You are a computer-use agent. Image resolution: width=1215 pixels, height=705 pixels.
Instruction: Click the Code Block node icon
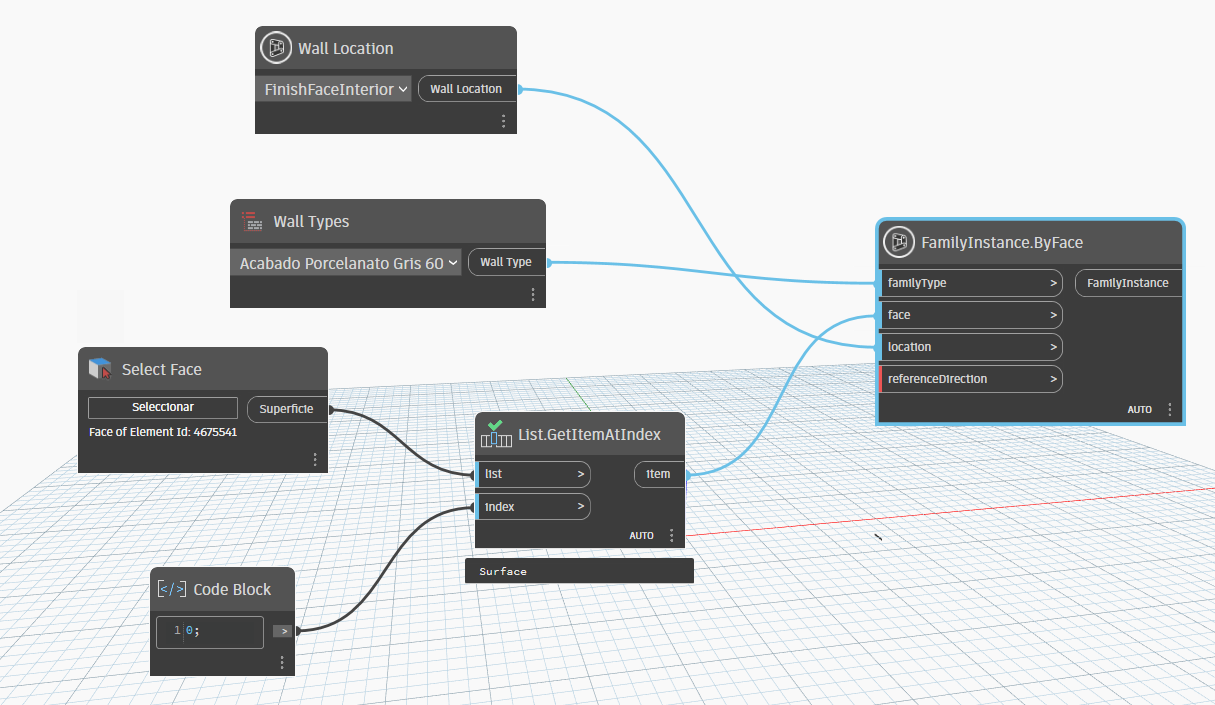coord(172,589)
